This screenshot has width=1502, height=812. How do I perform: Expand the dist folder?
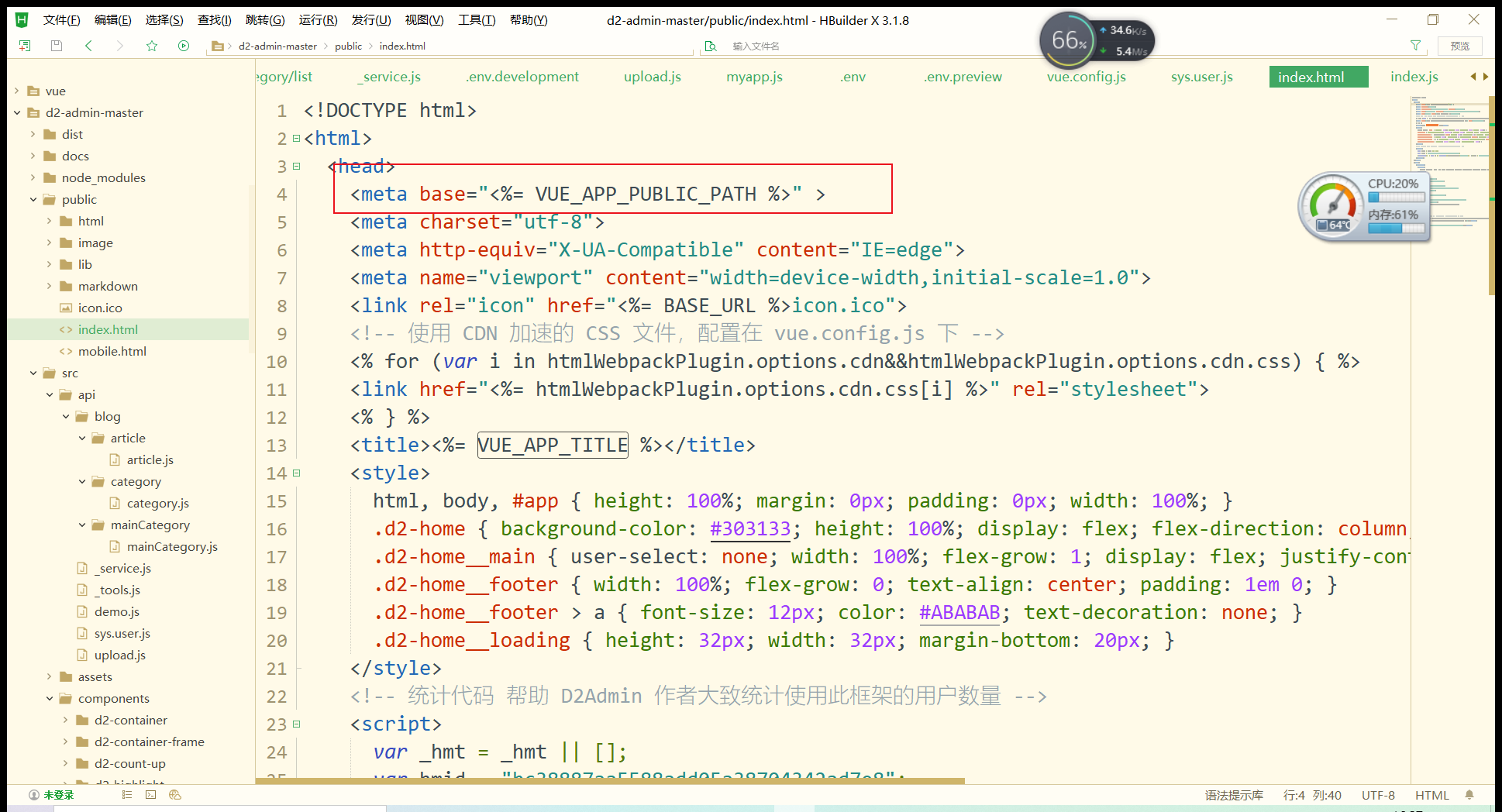click(33, 134)
